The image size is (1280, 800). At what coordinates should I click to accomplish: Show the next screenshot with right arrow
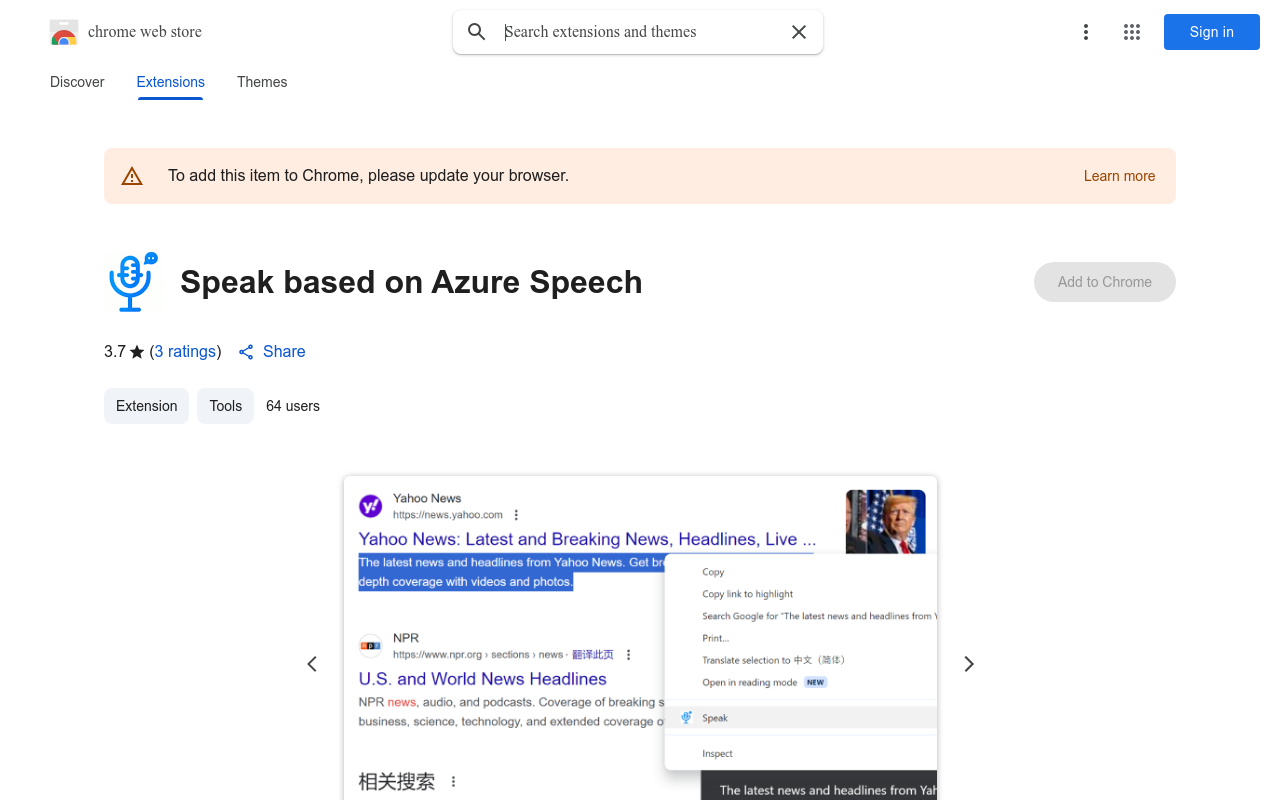(968, 664)
